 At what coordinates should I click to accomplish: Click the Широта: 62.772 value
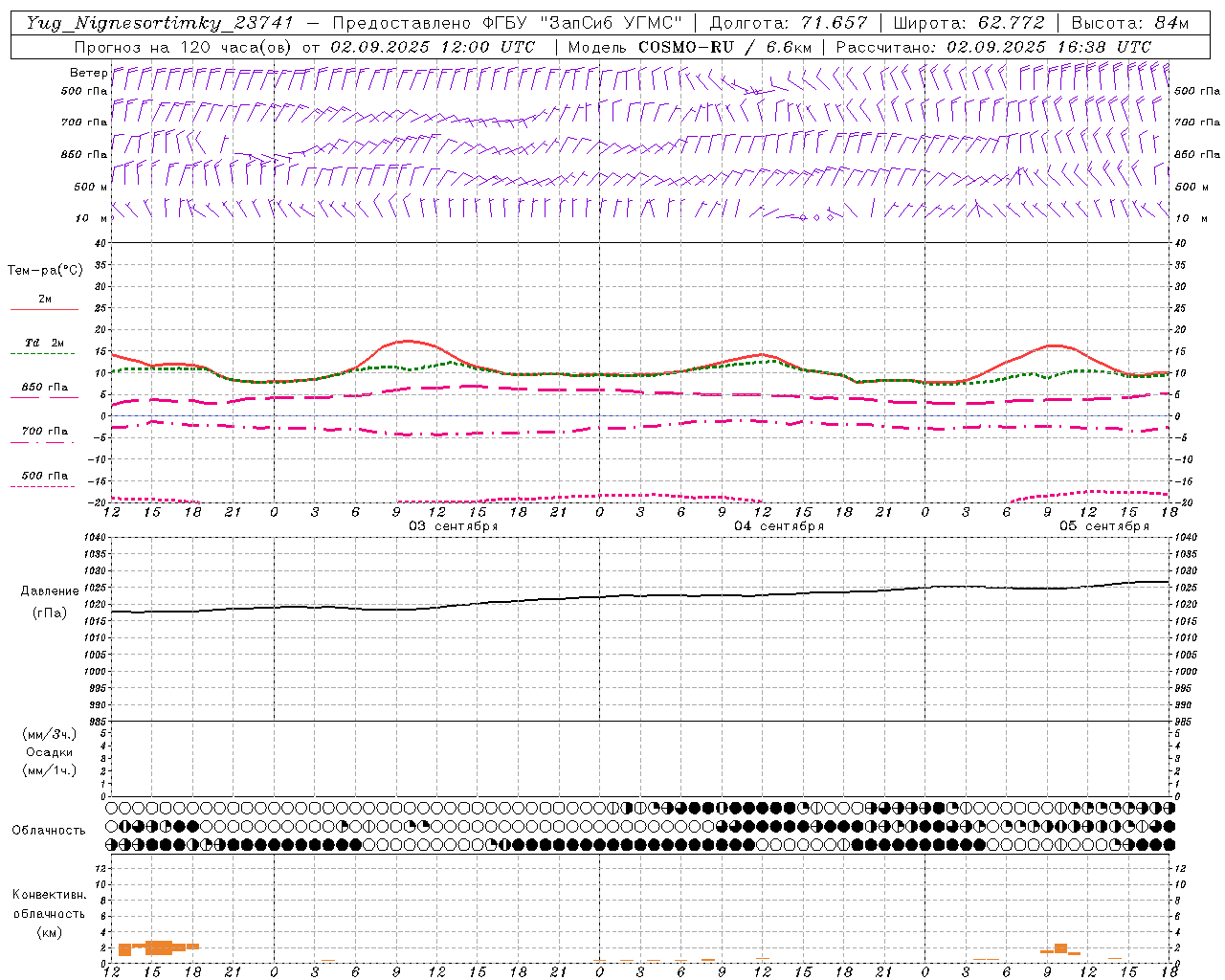[x=969, y=23]
